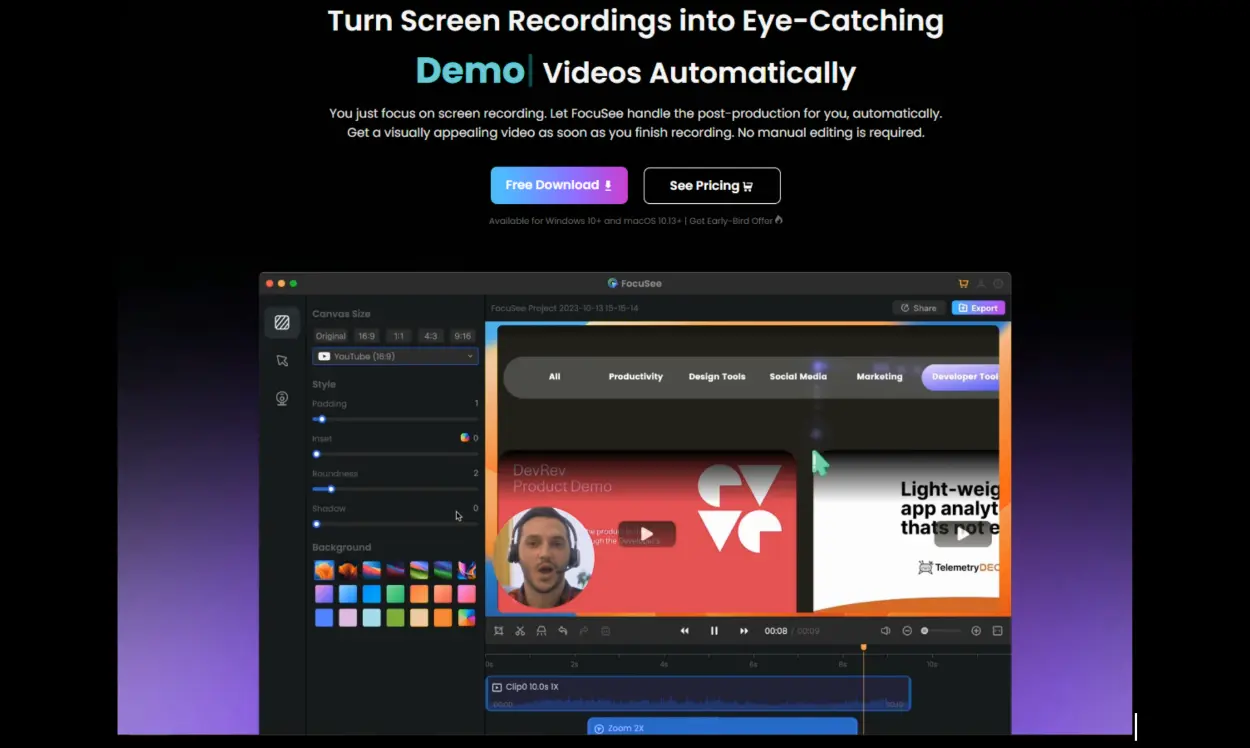Open the Get Early-Bird Offer link
The image size is (1250, 748).
736,220
